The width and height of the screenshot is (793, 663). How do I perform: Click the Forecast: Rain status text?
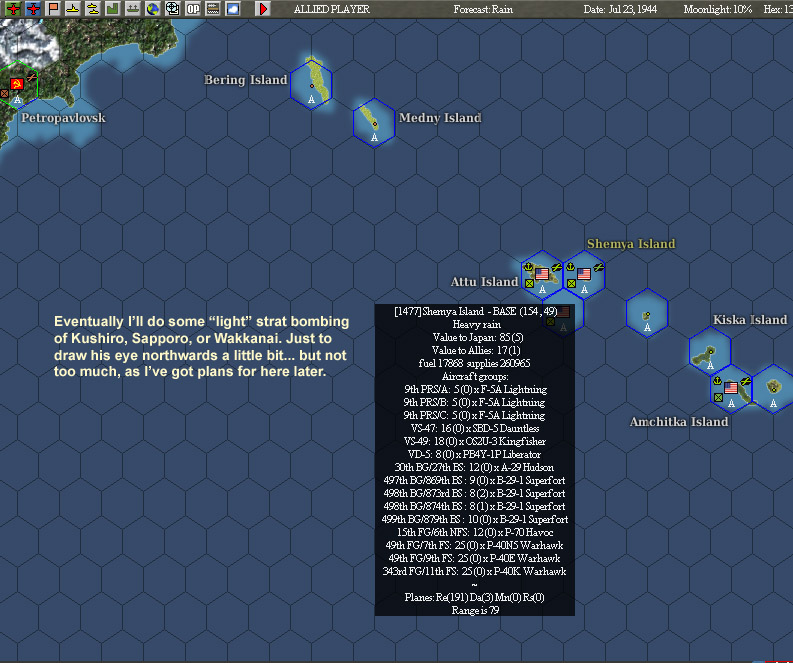click(x=483, y=9)
